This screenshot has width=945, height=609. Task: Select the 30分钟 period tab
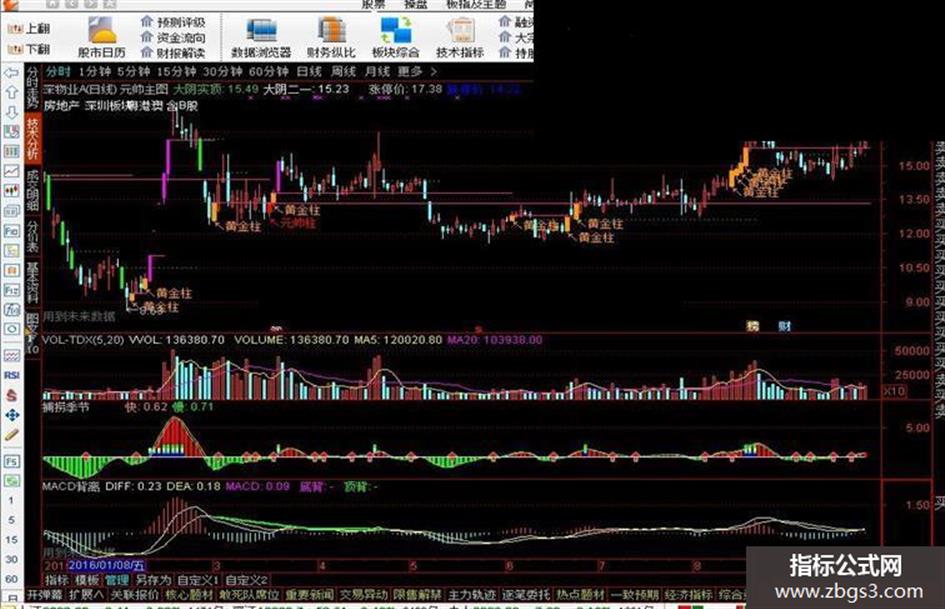click(x=222, y=72)
